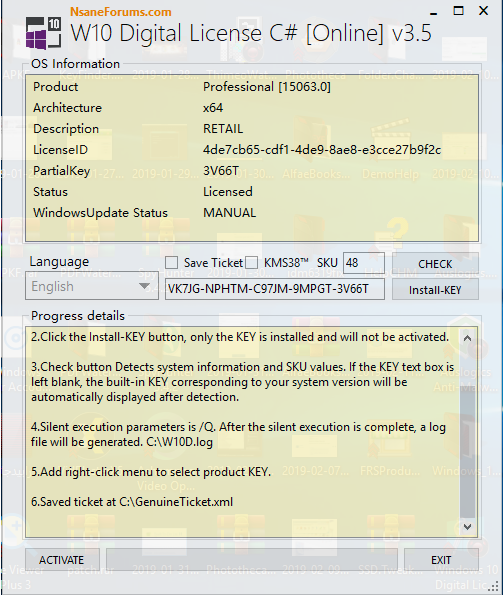Click the line '6.Saved ticket at C:\GenuineTicket.xml'
Screen dimensions: 503x595
(132, 502)
